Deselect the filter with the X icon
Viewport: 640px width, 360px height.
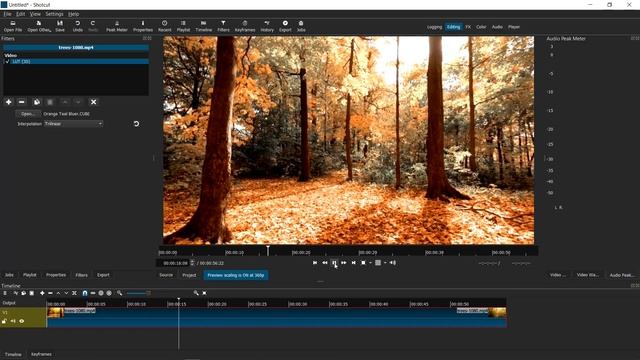tap(93, 102)
